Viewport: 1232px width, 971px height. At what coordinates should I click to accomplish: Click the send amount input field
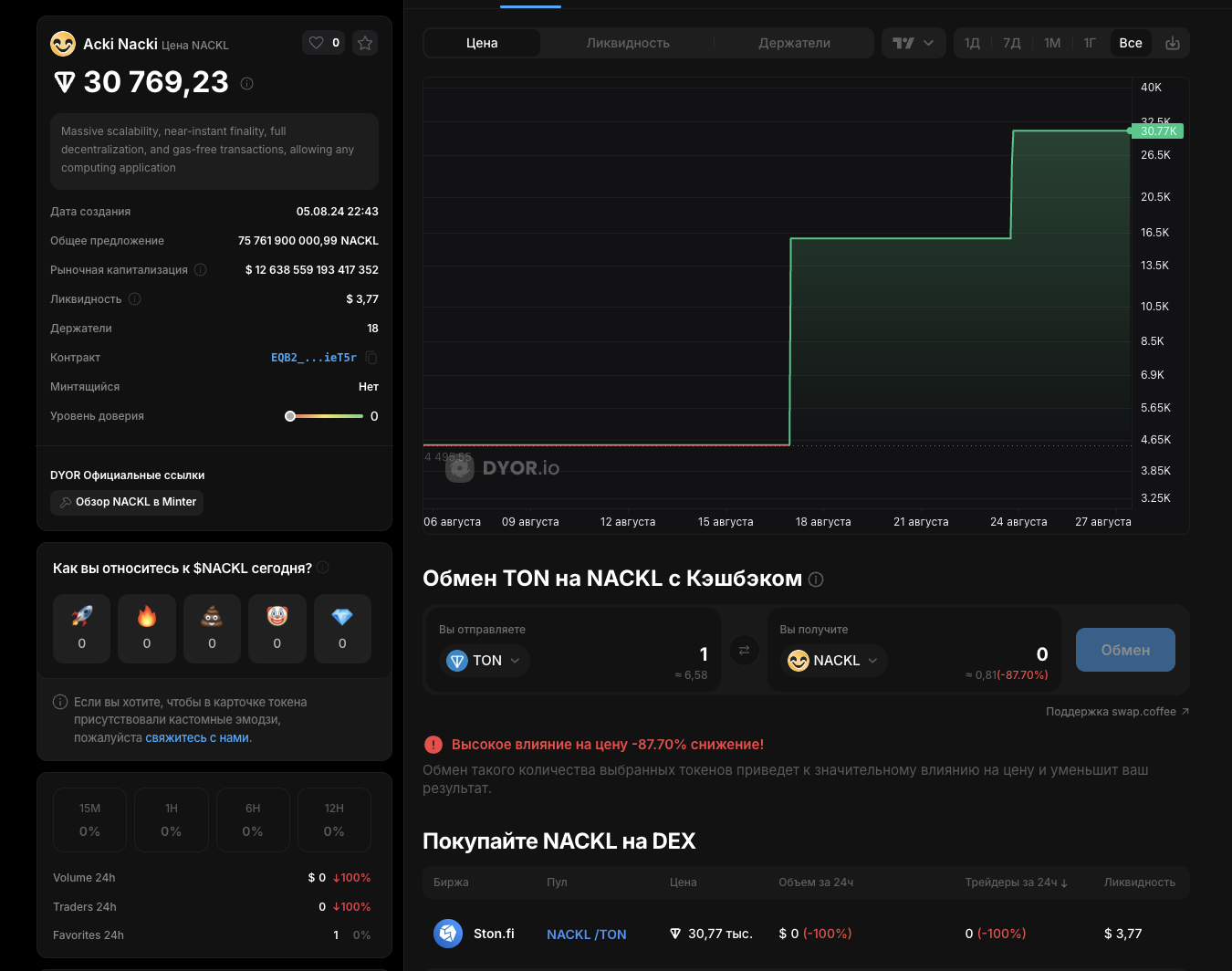tap(639, 654)
